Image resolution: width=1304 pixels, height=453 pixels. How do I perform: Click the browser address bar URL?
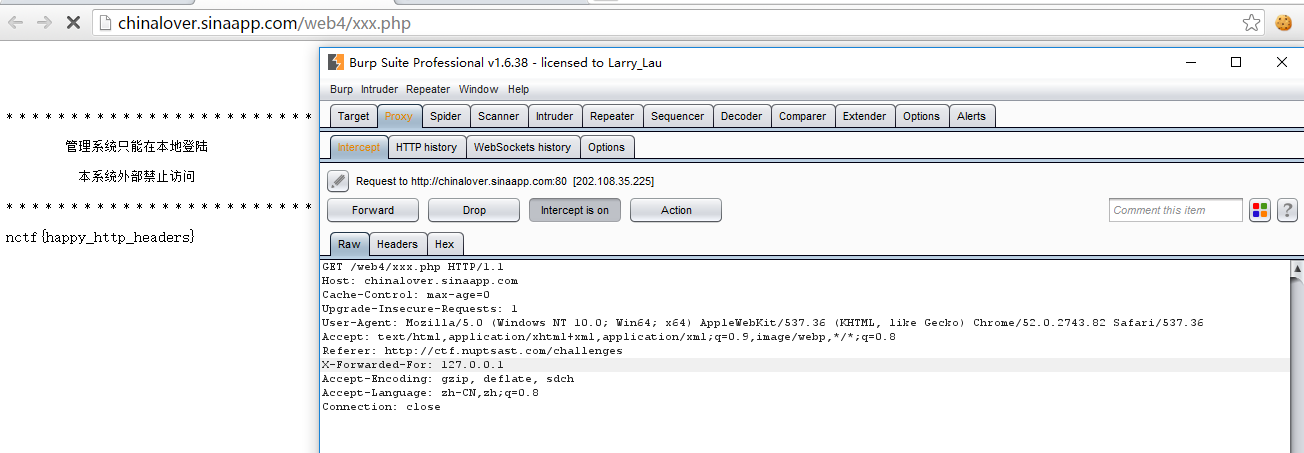pos(264,22)
